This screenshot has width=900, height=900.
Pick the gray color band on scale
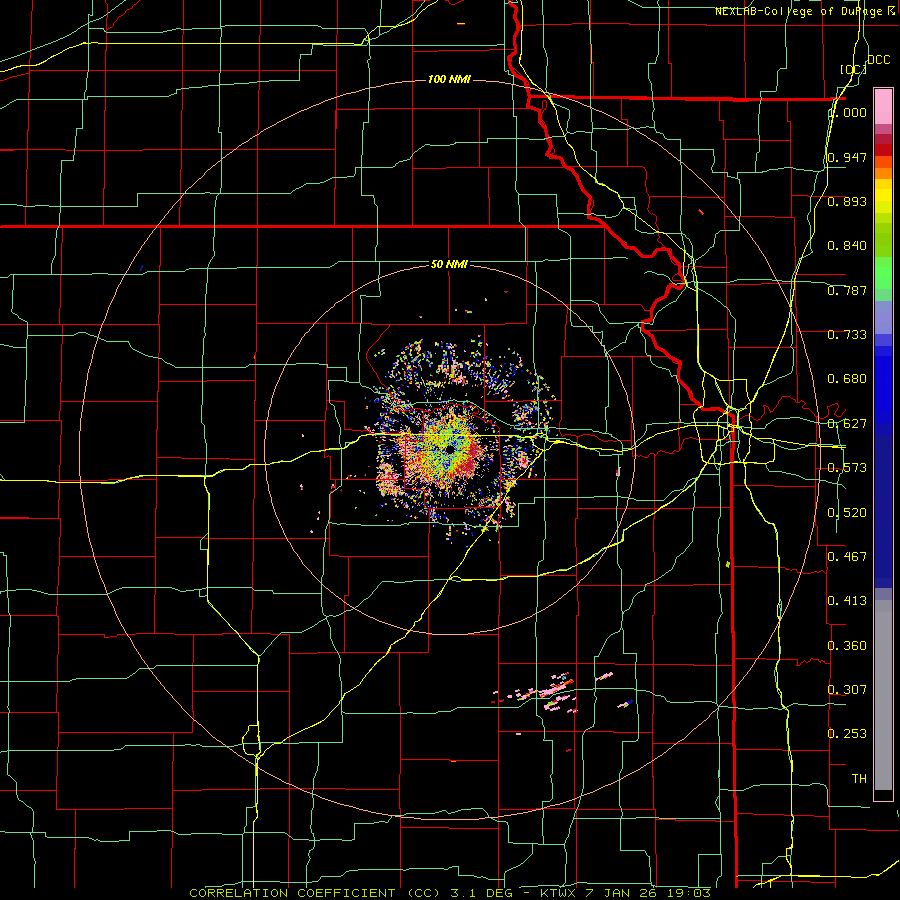click(x=883, y=695)
